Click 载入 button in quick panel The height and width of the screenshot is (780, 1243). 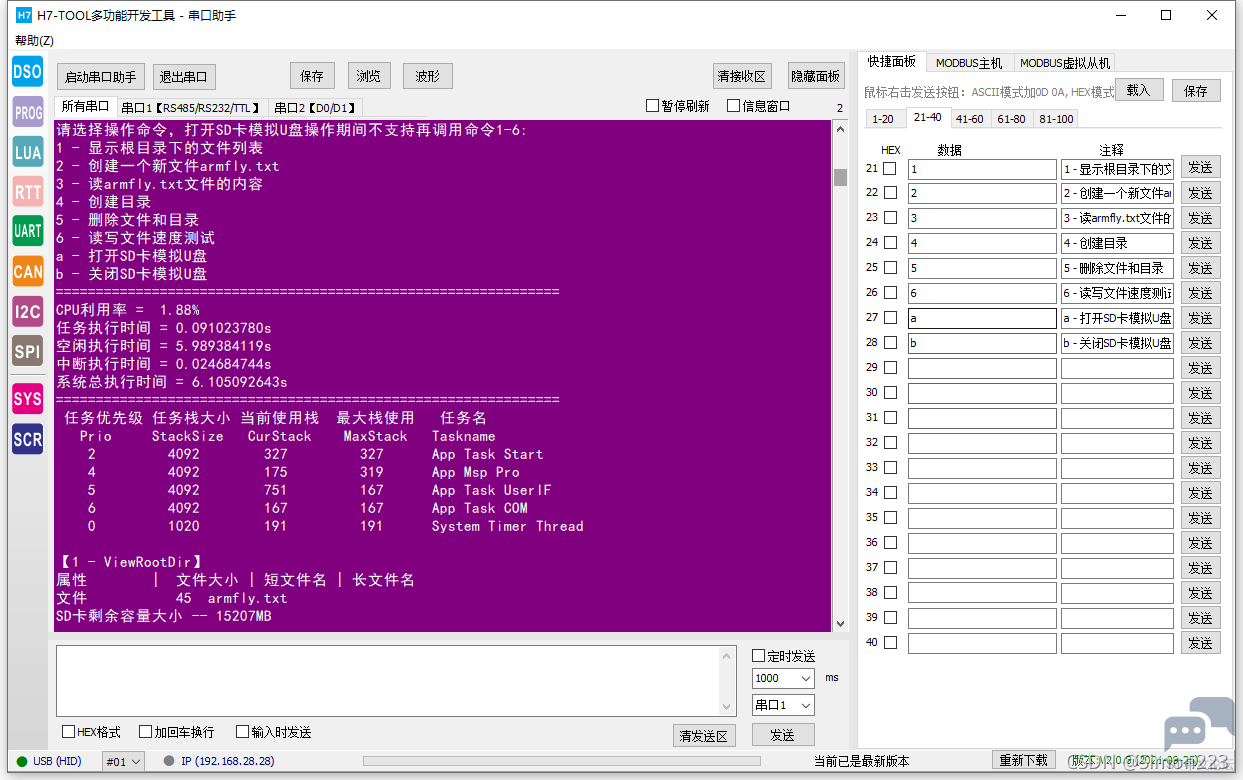click(x=1139, y=90)
